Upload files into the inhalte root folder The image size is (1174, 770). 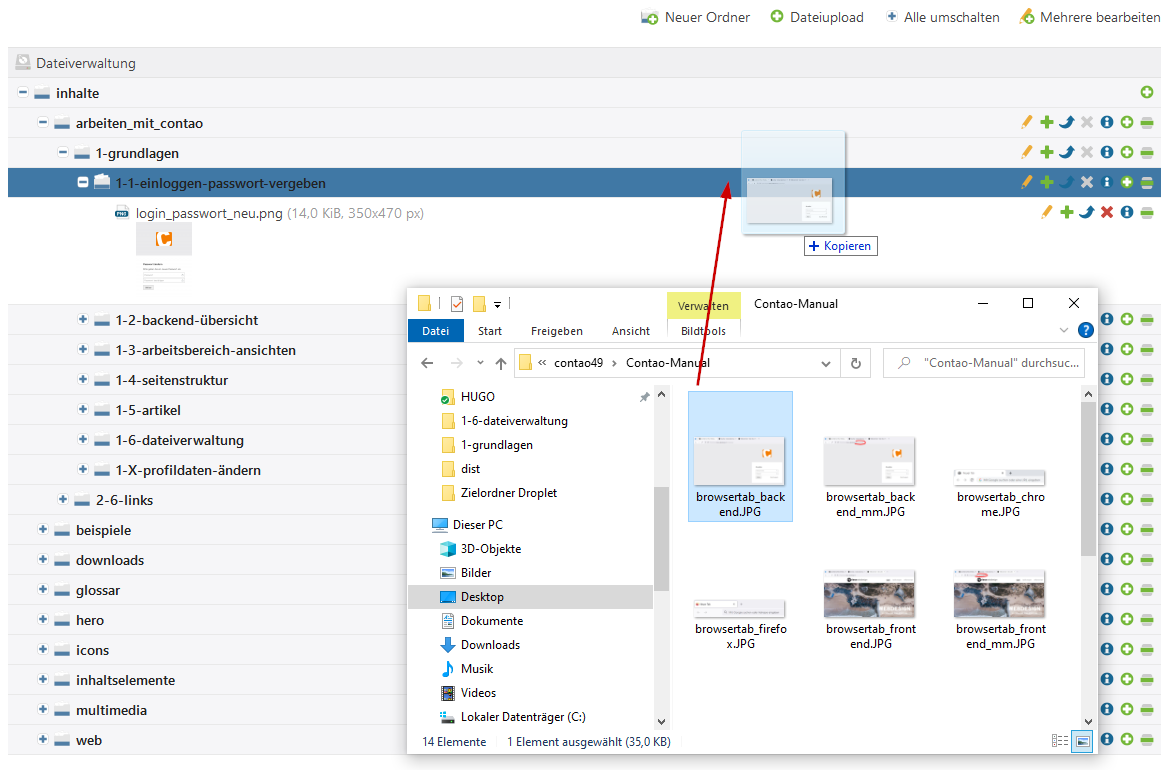[1147, 93]
